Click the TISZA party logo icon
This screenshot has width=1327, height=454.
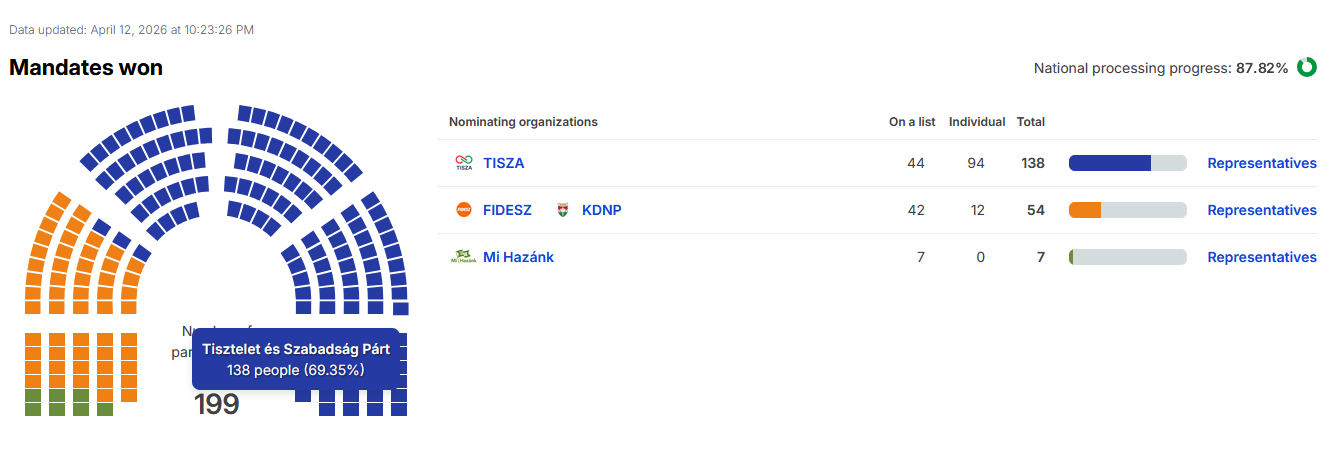coord(463,163)
